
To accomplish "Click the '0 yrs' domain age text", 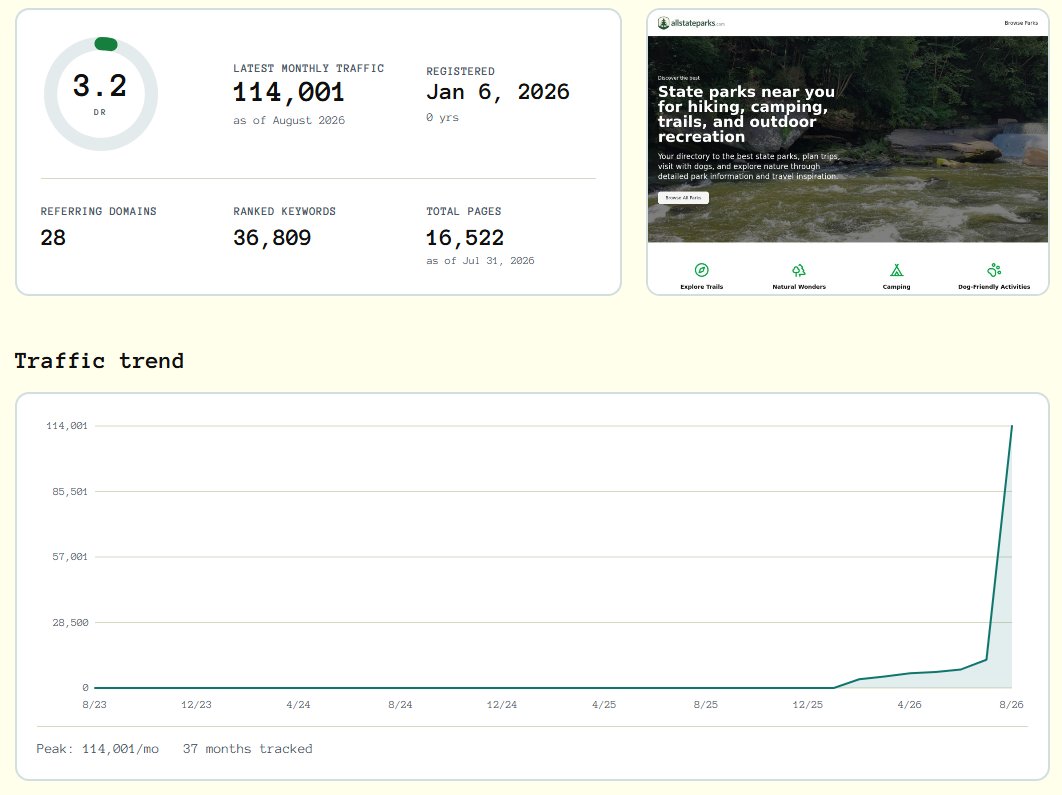I will [x=442, y=117].
